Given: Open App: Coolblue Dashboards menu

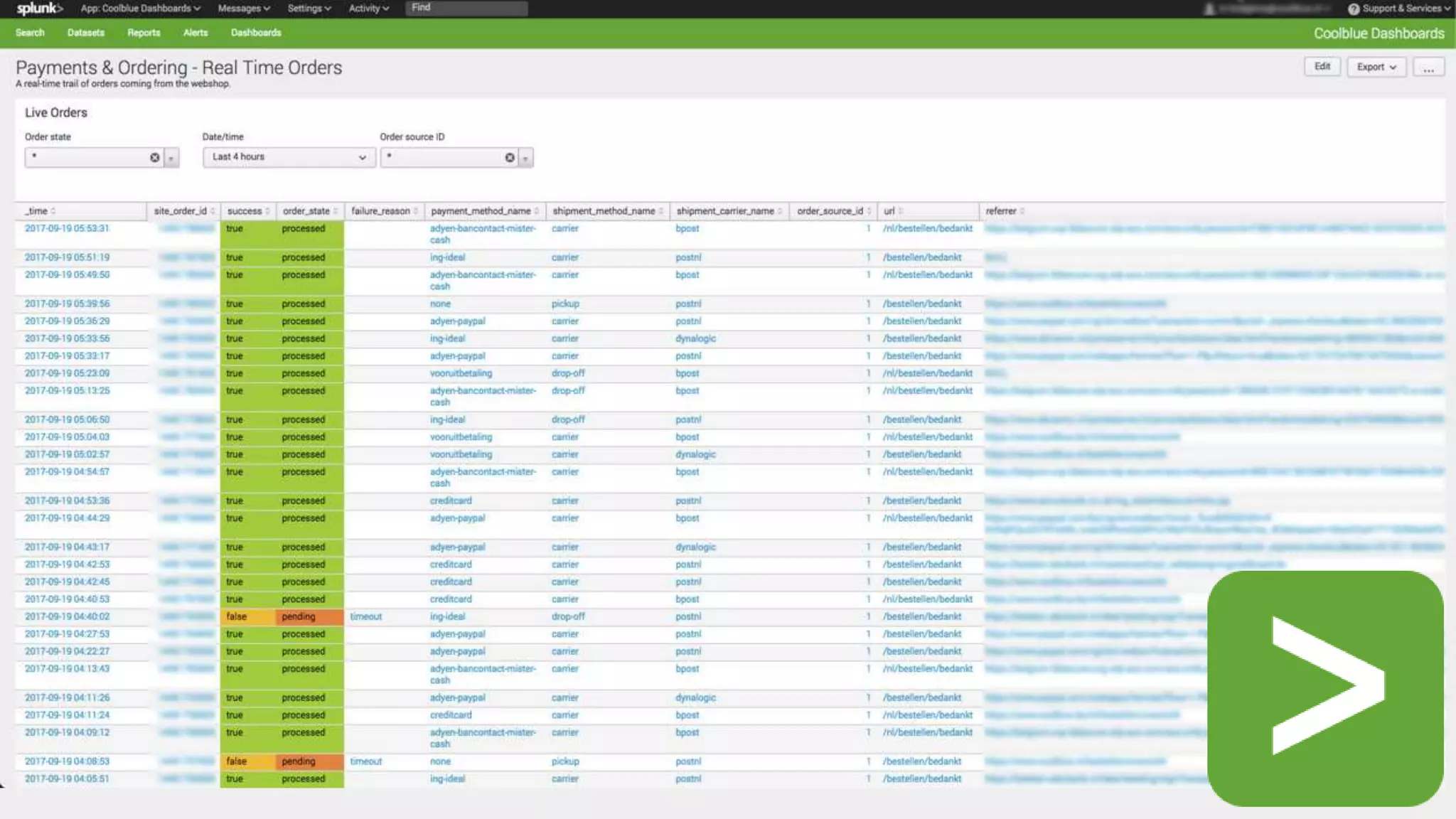Looking at the screenshot, I should pyautogui.click(x=140, y=9).
